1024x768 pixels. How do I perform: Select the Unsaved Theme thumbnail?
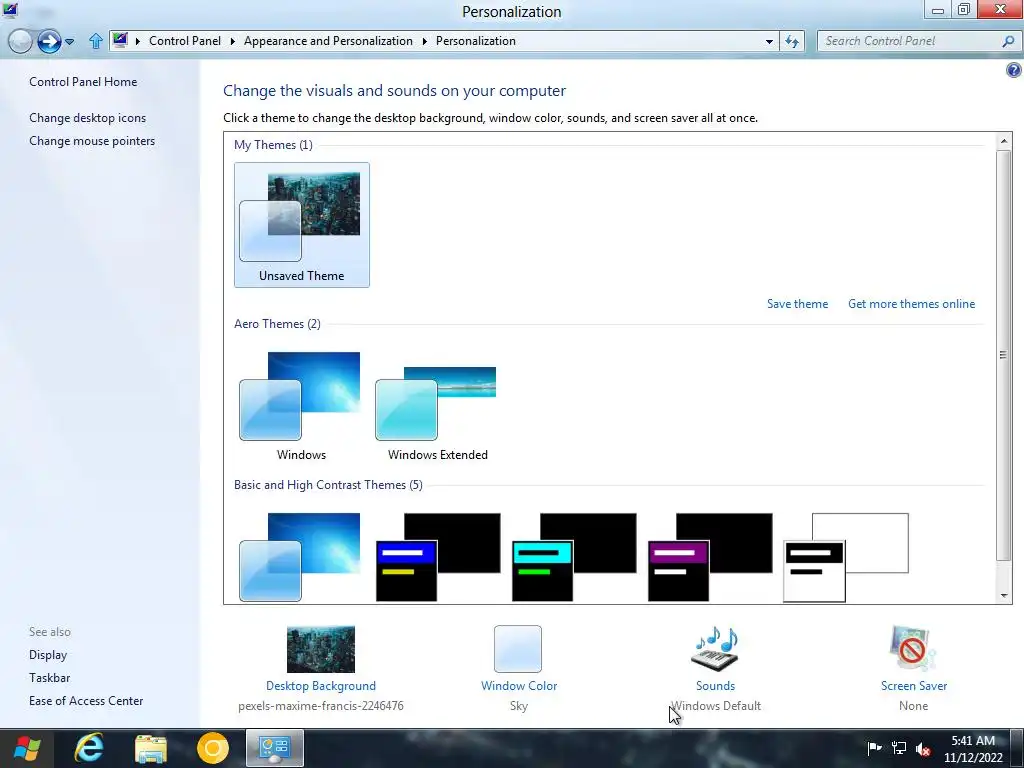tap(302, 225)
